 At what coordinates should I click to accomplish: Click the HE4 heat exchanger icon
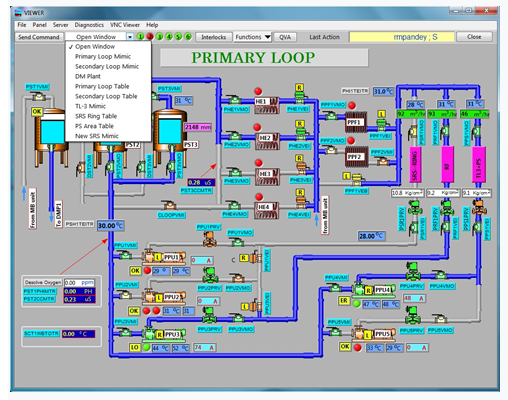click(266, 210)
